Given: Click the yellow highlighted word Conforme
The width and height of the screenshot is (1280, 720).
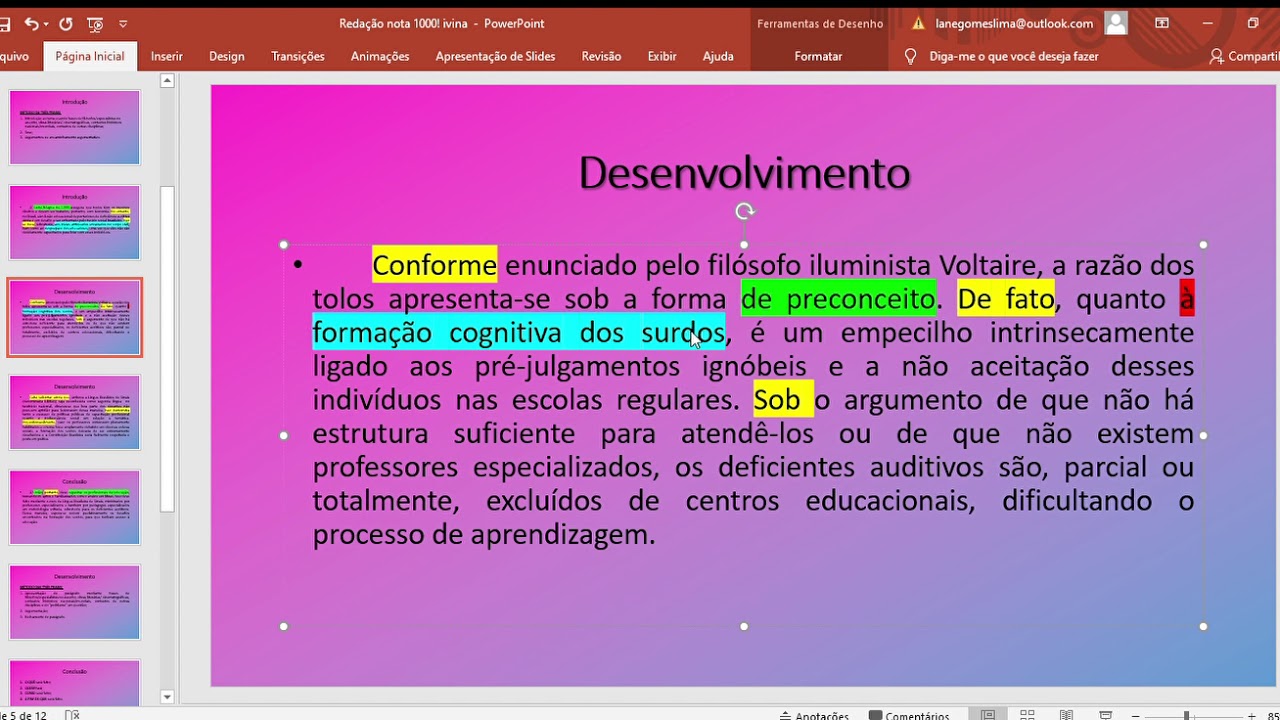Looking at the screenshot, I should tap(434, 265).
